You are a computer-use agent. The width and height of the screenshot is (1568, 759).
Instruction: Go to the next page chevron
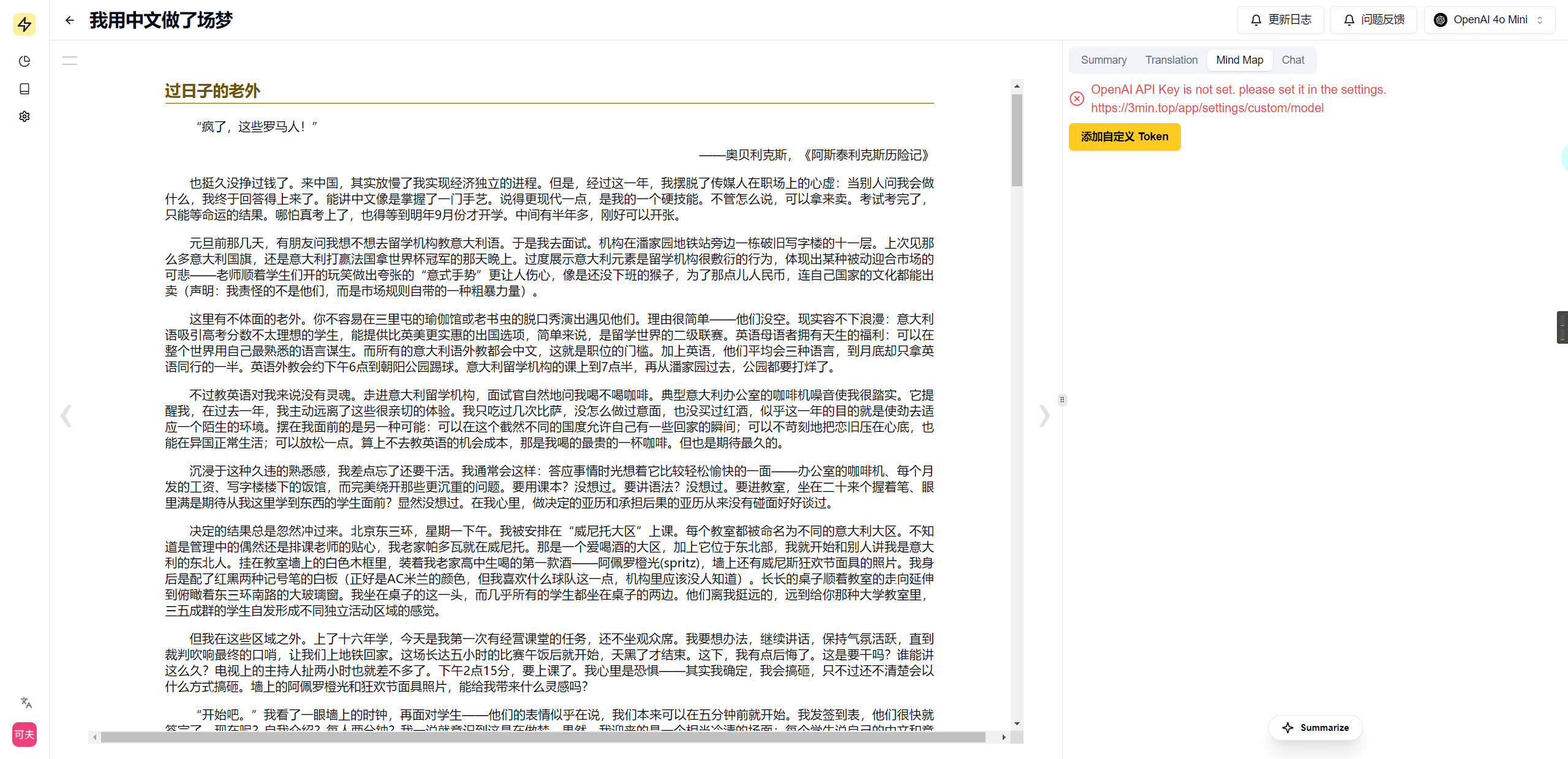[1044, 416]
